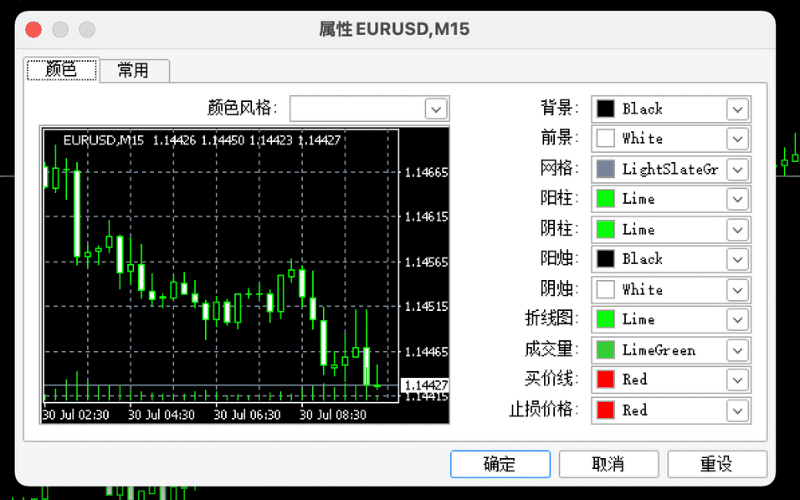Click the LimeGreen swatch for 成交量
Image resolution: width=800 pixels, height=500 pixels.
pos(606,349)
